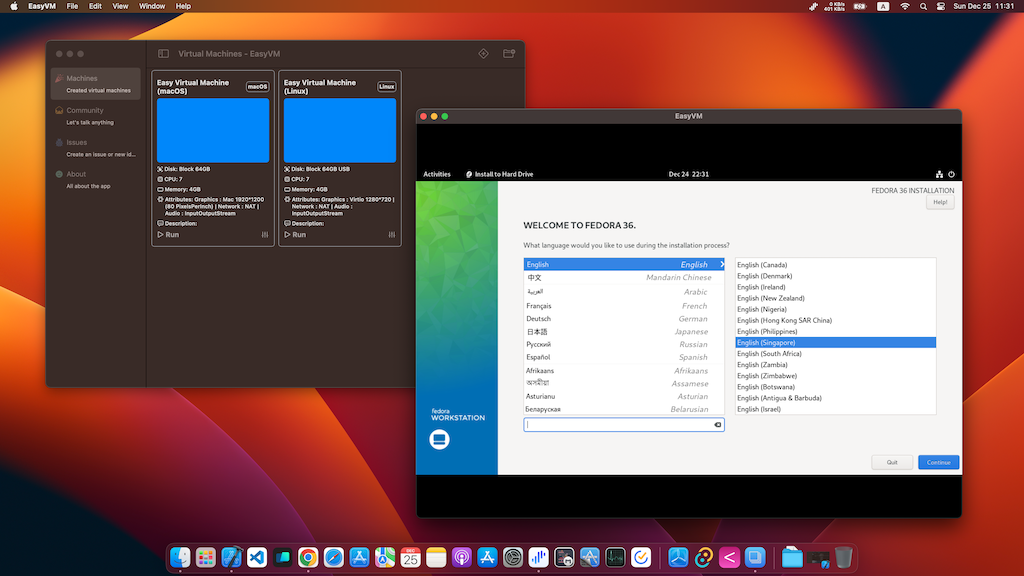The width and height of the screenshot is (1024, 576).
Task: Select Asturianu language row
Action: tap(624, 396)
